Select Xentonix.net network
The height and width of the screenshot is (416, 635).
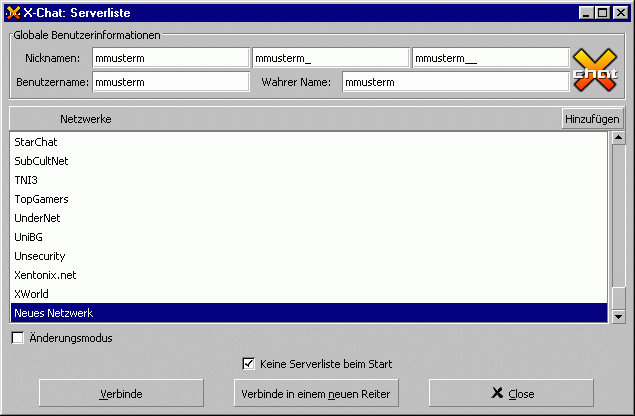click(x=309, y=275)
